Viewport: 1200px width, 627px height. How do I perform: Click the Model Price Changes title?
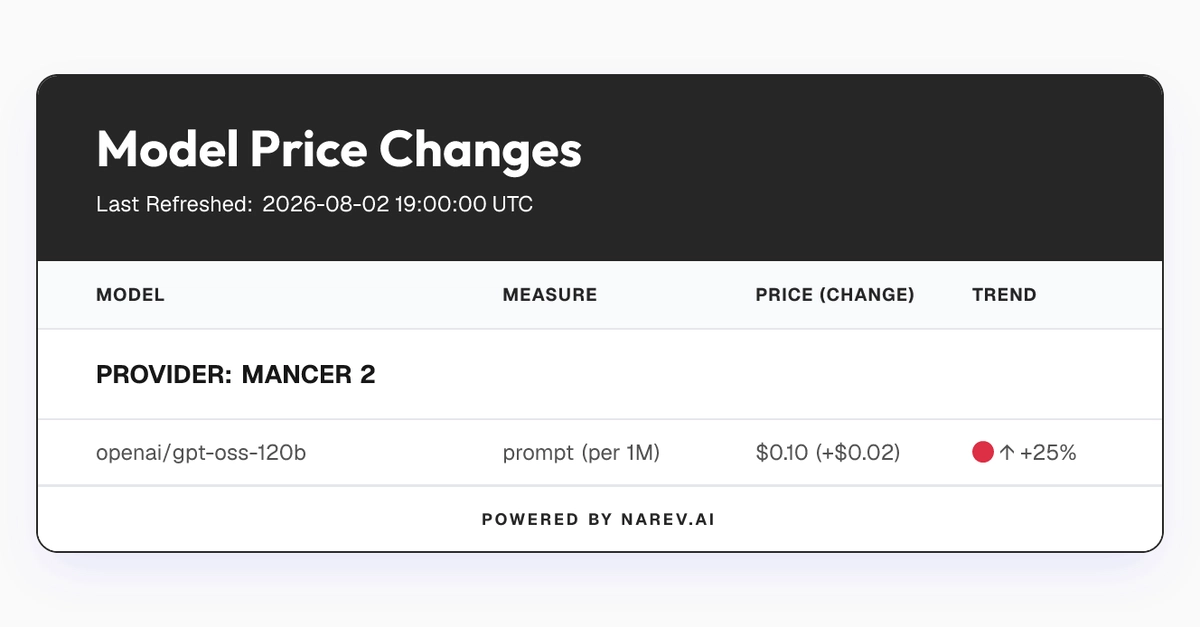[x=339, y=150]
